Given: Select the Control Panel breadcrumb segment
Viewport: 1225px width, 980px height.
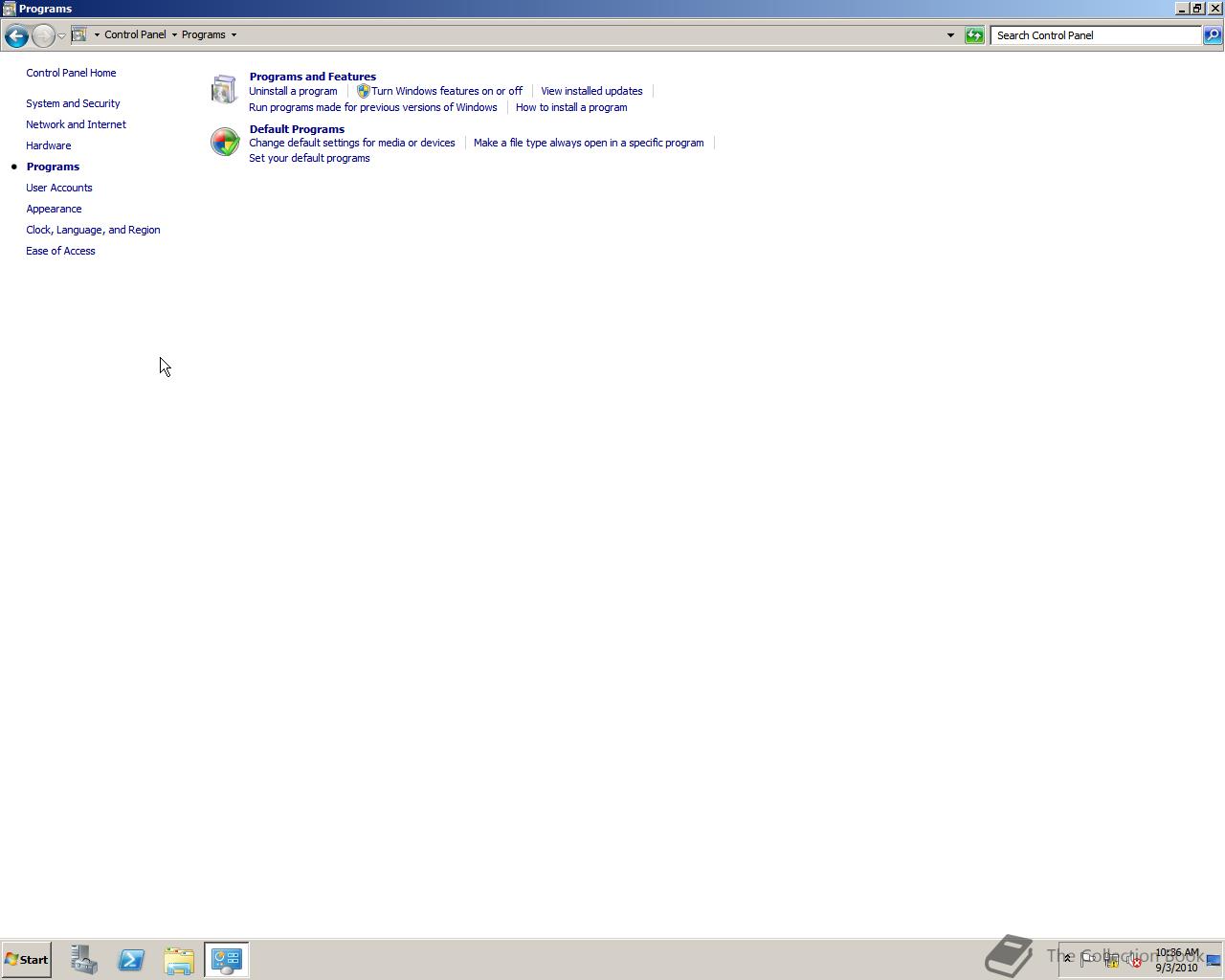Looking at the screenshot, I should (x=135, y=34).
